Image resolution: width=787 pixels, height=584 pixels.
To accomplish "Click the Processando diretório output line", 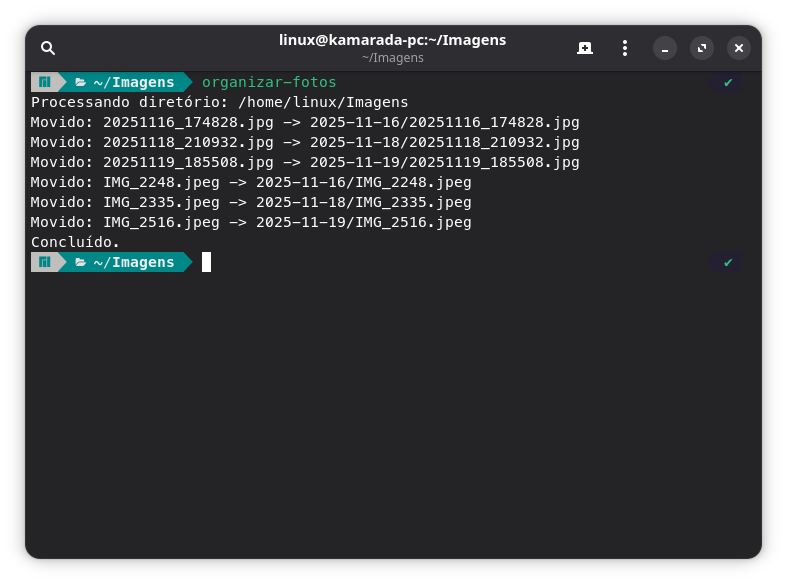I will pos(219,102).
